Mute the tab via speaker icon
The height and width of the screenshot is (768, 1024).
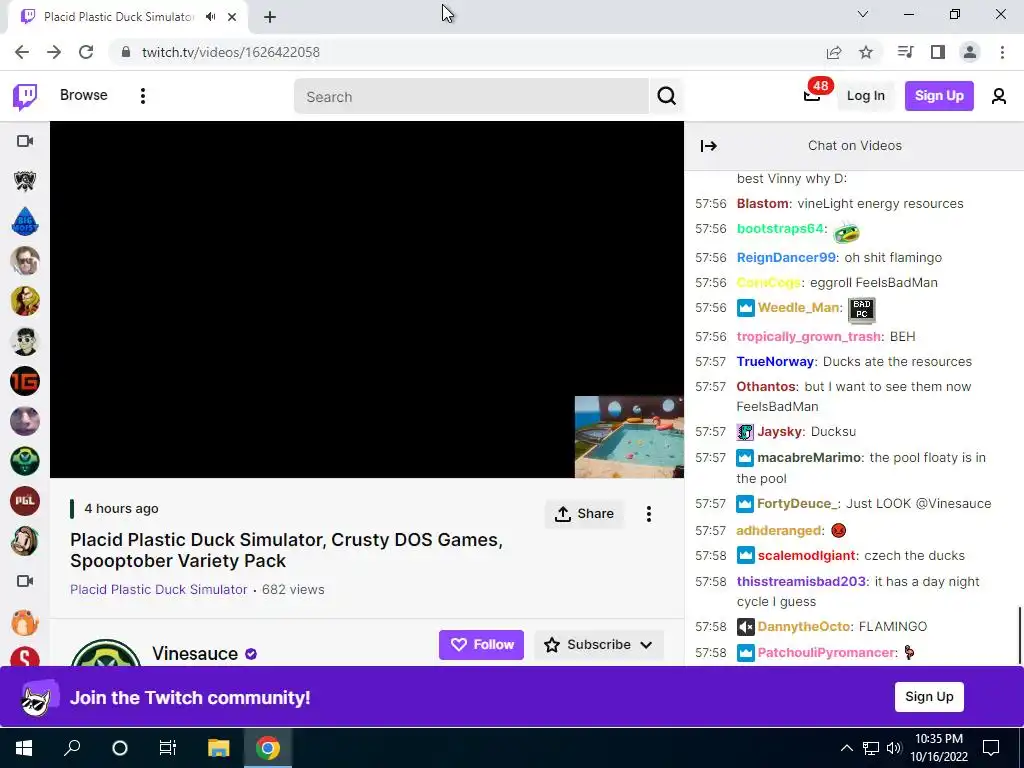coord(210,17)
